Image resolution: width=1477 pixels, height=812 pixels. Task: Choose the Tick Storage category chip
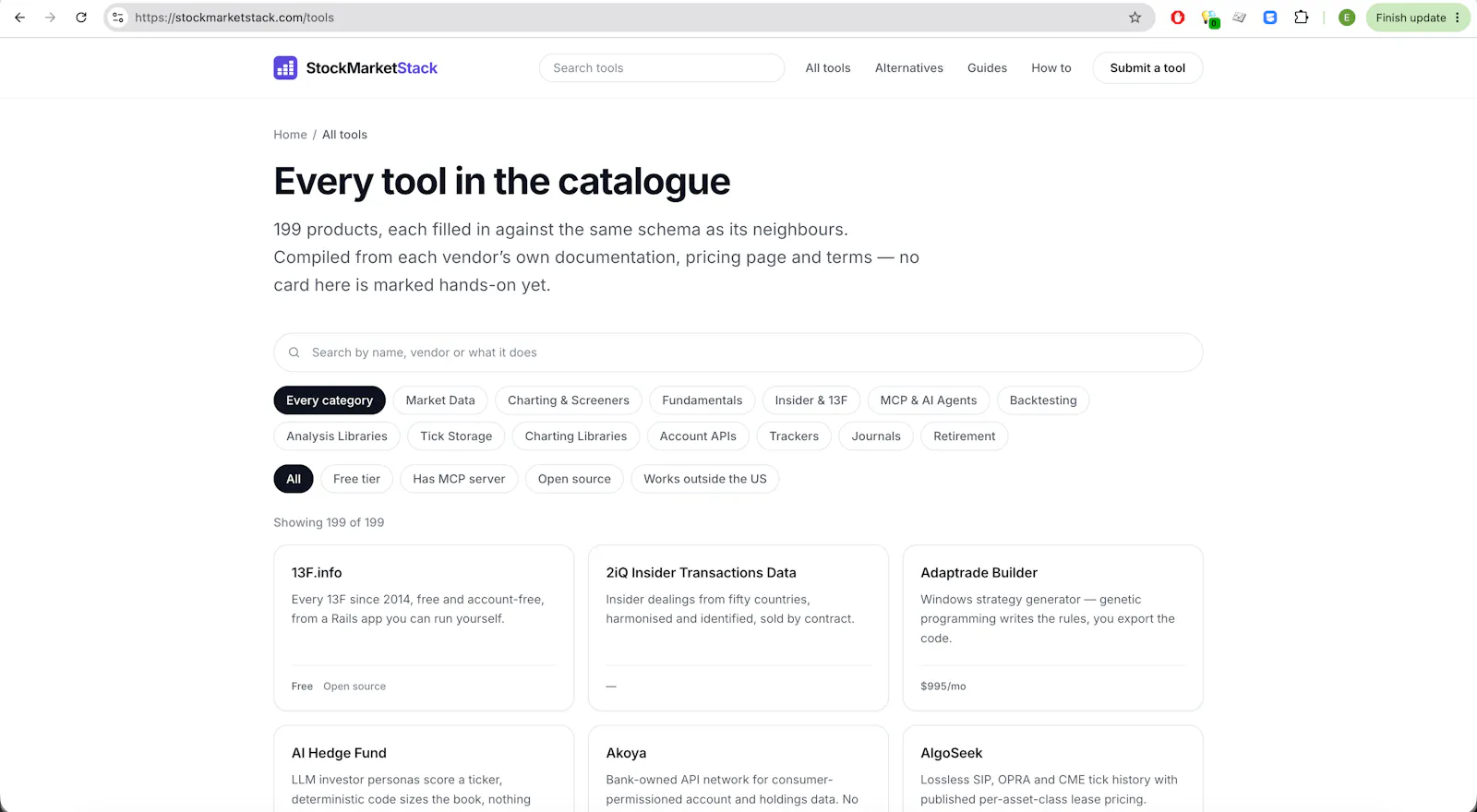pyautogui.click(x=456, y=436)
